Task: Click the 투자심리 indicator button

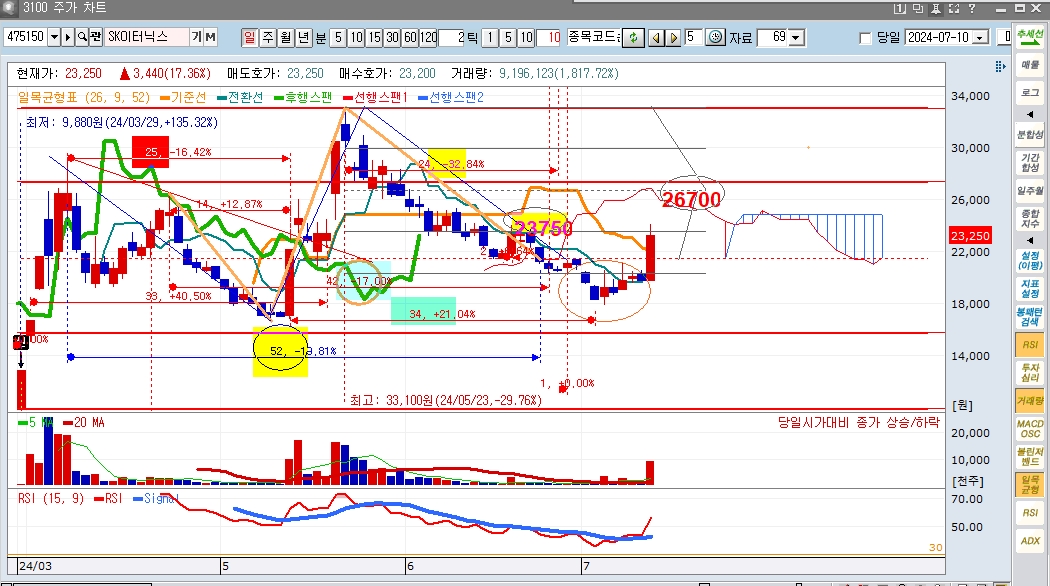Action: pyautogui.click(x=1030, y=373)
